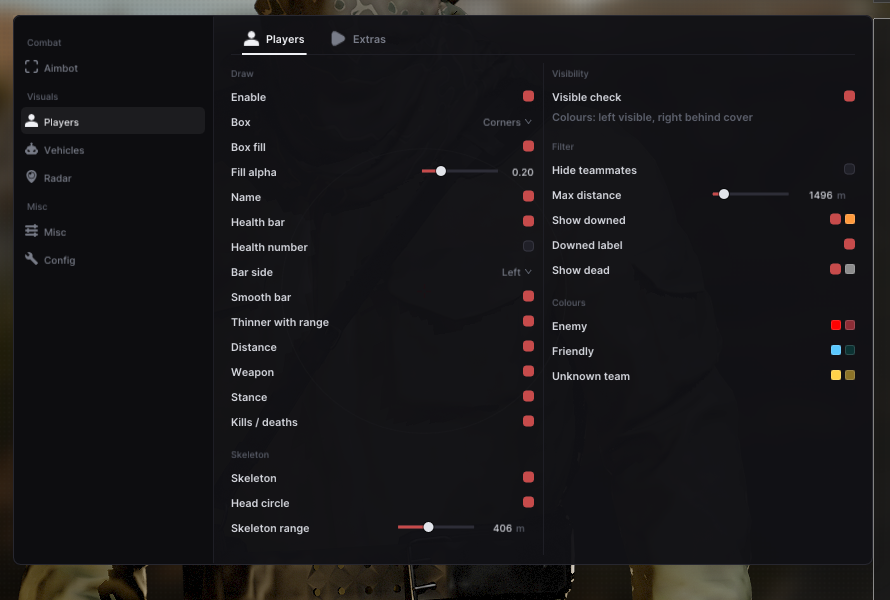
Task: Click the Config wrench icon
Action: pos(32,259)
